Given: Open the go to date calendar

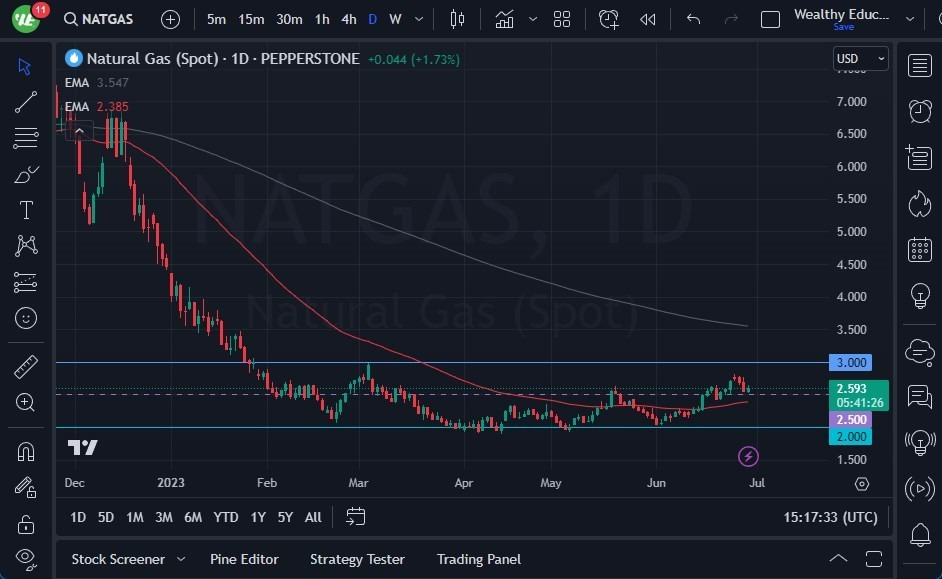Looking at the screenshot, I should tap(356, 517).
